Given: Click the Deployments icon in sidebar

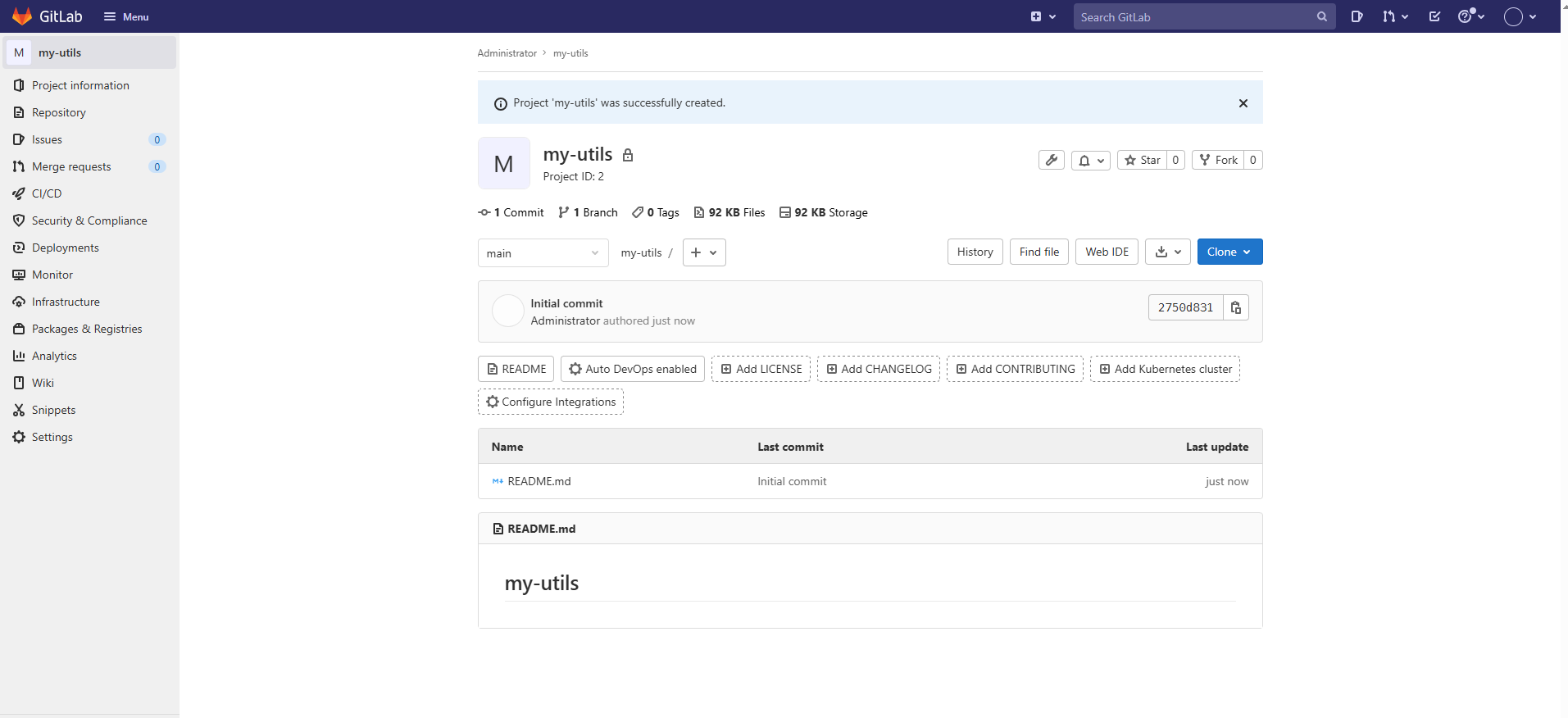Looking at the screenshot, I should (x=19, y=248).
